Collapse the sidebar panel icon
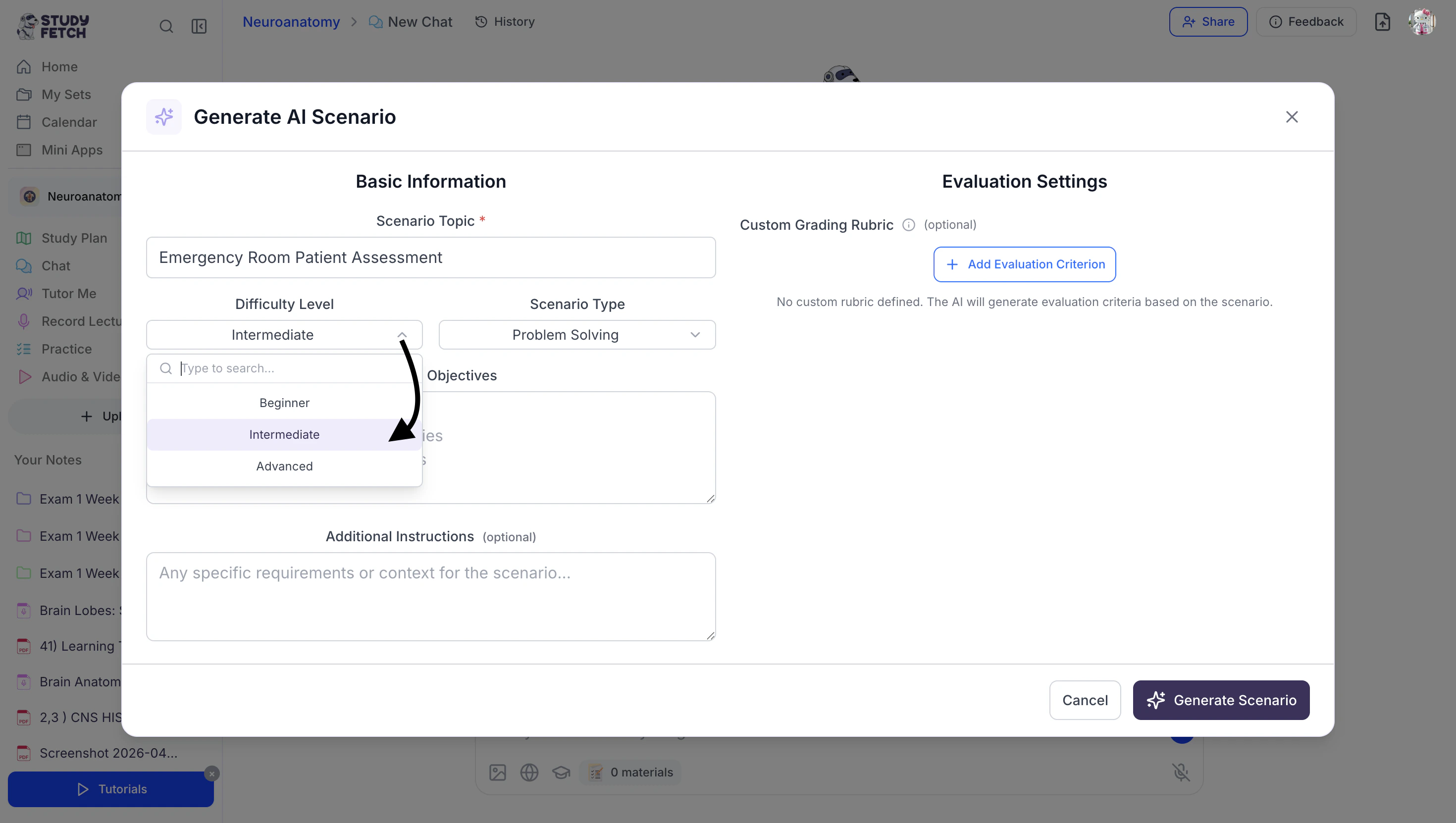Screen dimensions: 1456x823 (x=199, y=26)
